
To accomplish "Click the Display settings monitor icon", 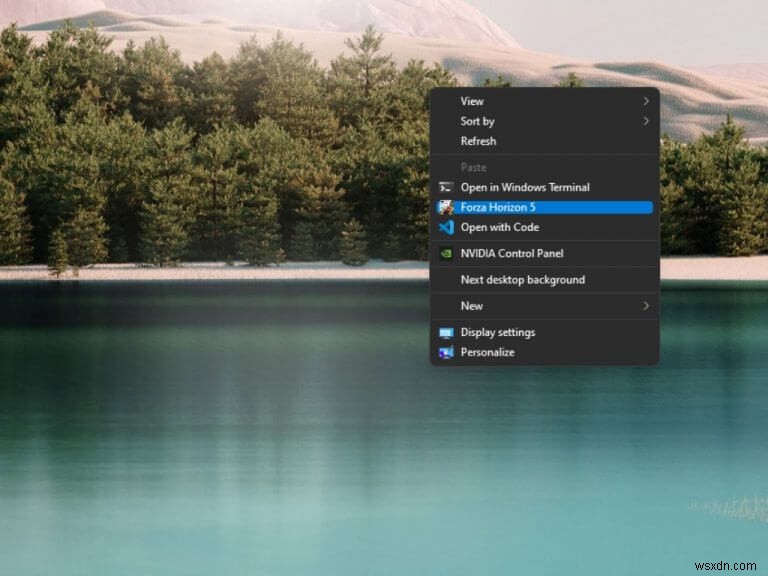I will click(446, 333).
